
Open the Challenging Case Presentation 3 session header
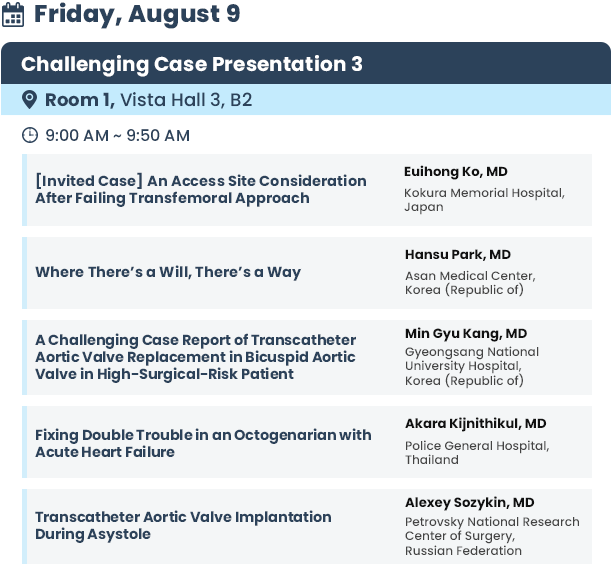pos(306,63)
